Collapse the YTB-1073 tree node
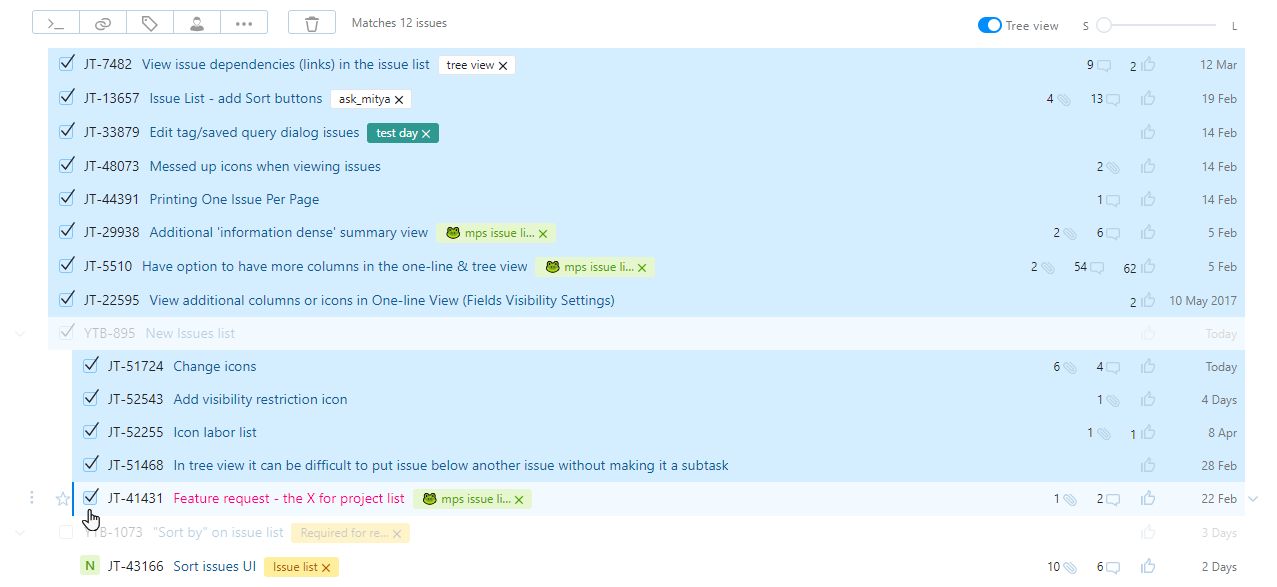This screenshot has height=587, width=1277. tap(20, 533)
